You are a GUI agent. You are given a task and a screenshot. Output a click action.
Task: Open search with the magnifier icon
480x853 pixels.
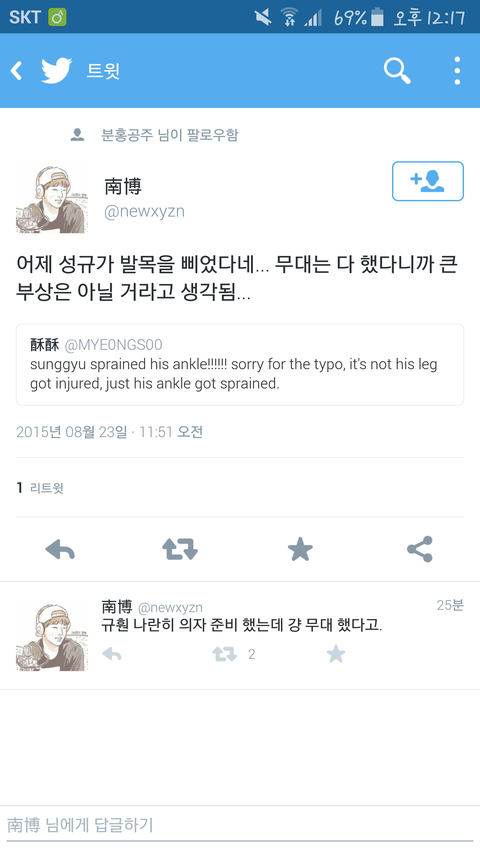[397, 71]
